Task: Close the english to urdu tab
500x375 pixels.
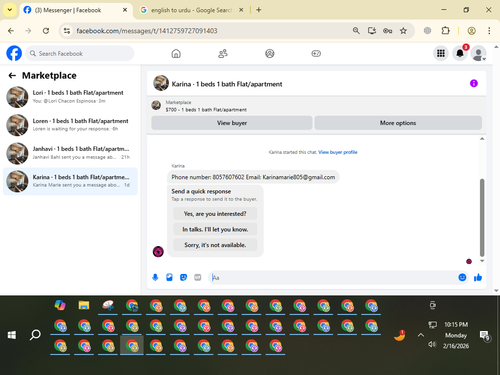Action: pos(241,10)
